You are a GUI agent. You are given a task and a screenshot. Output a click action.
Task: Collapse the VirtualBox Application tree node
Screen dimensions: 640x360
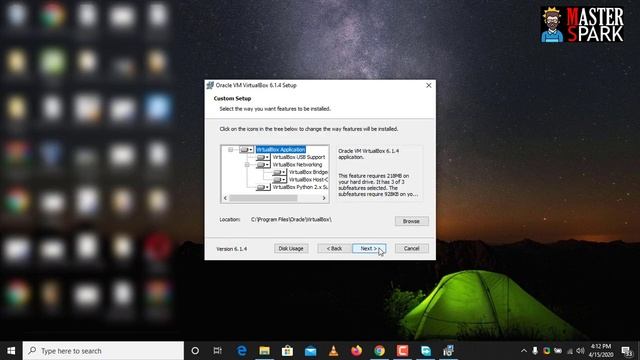[231, 150]
